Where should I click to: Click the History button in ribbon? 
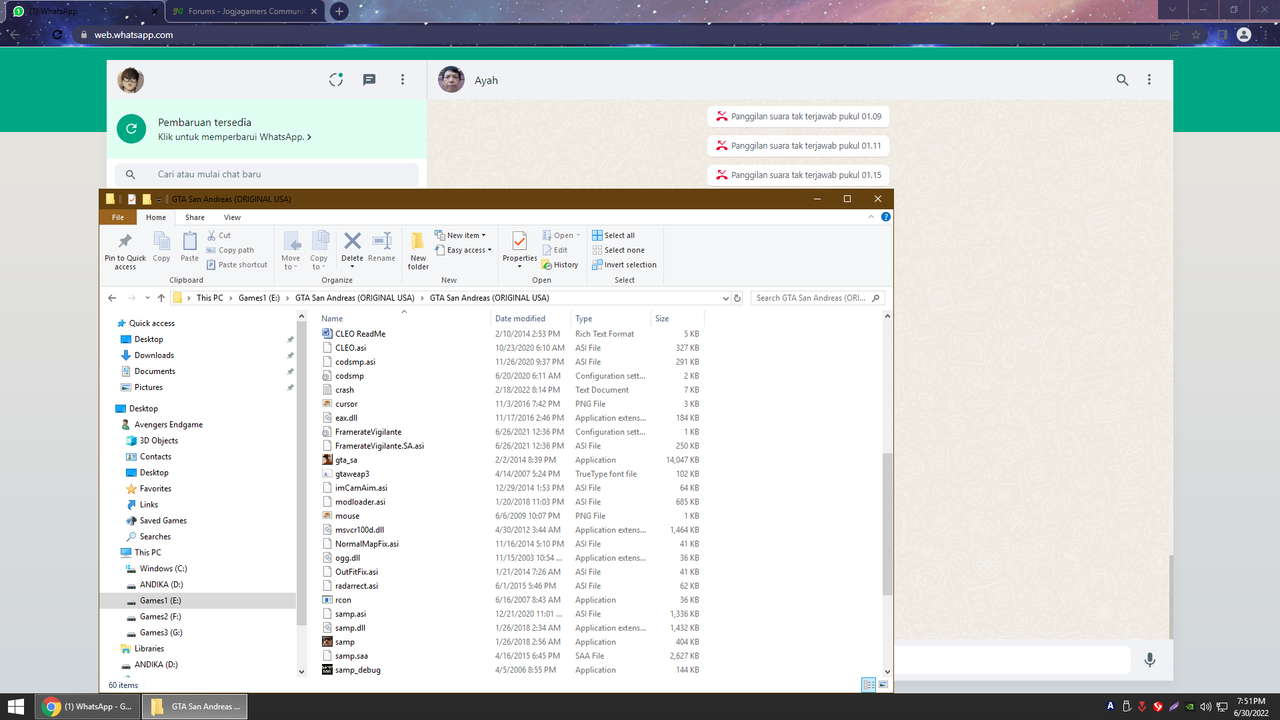pyautogui.click(x=560, y=265)
